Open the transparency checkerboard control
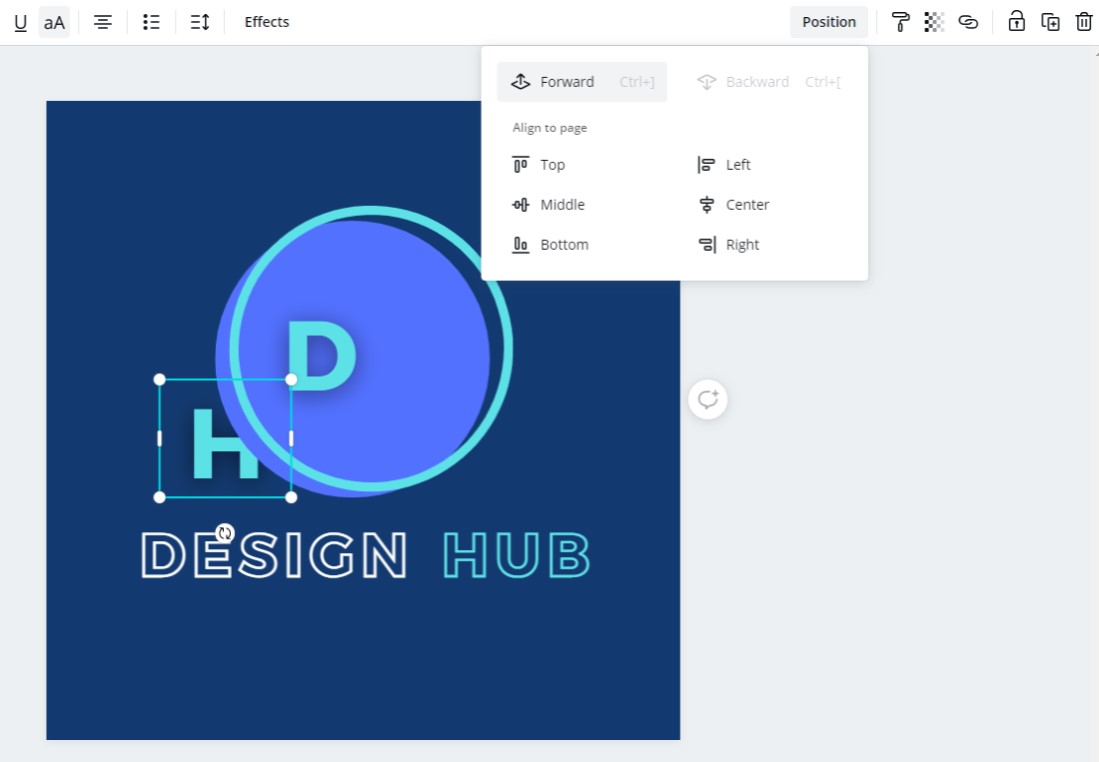1099x762 pixels. (x=934, y=22)
